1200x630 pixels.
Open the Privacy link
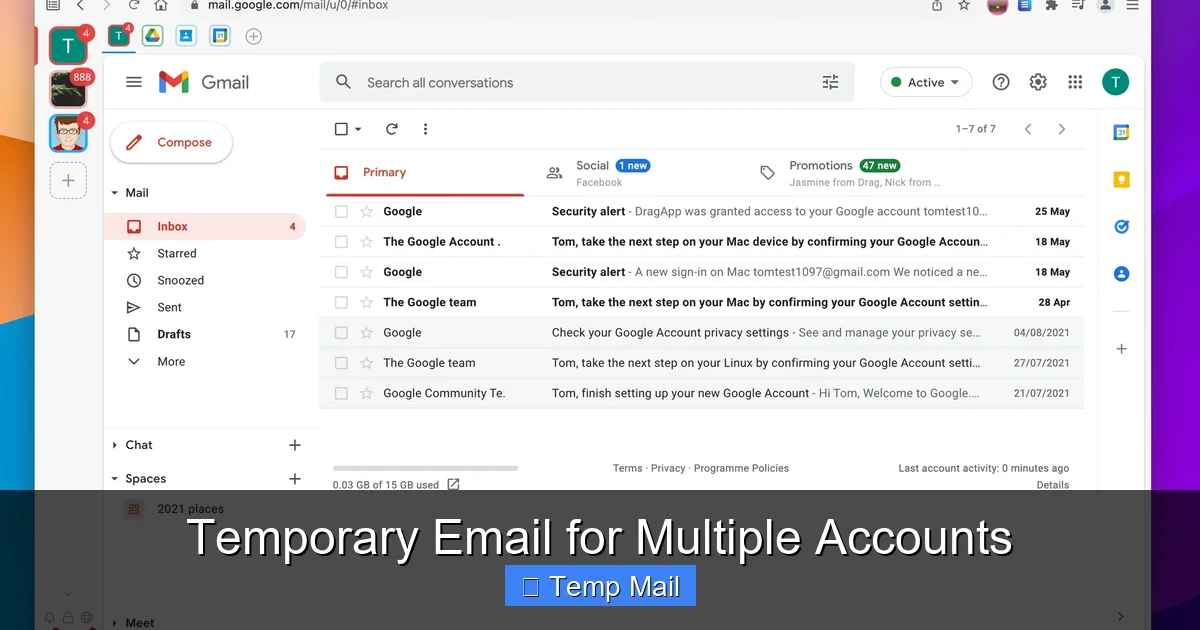pyautogui.click(x=668, y=468)
